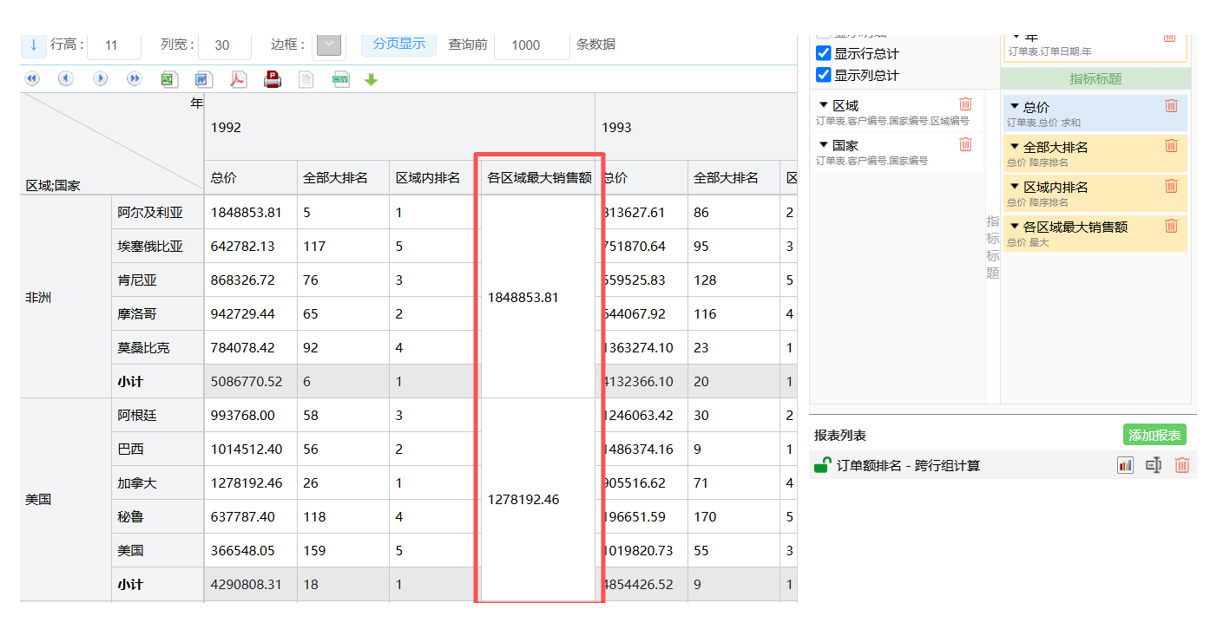The image size is (1218, 620).
Task: Open chart icon for 订单额排名 report
Action: coord(1125,465)
